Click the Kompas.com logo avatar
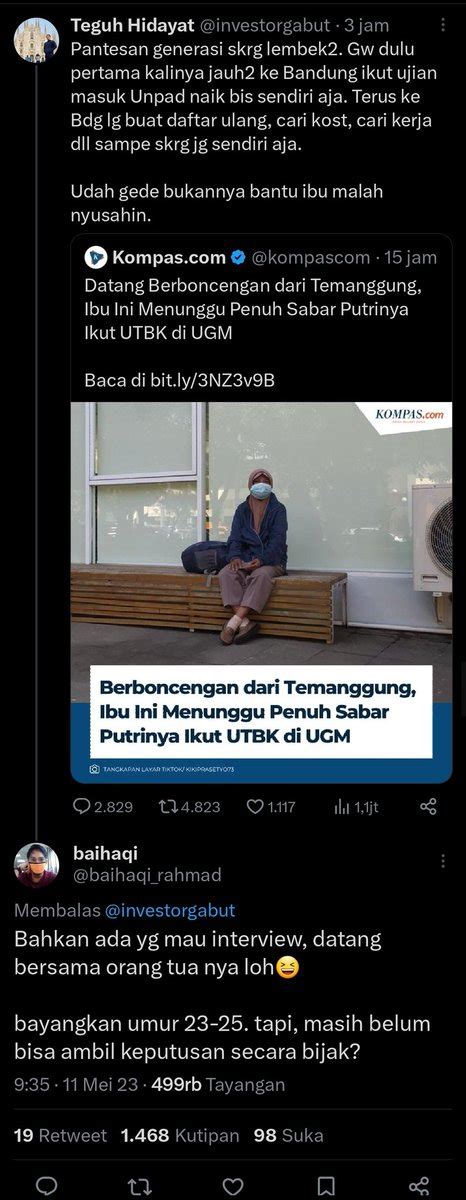This screenshot has width=466, height=1200. click(x=96, y=257)
